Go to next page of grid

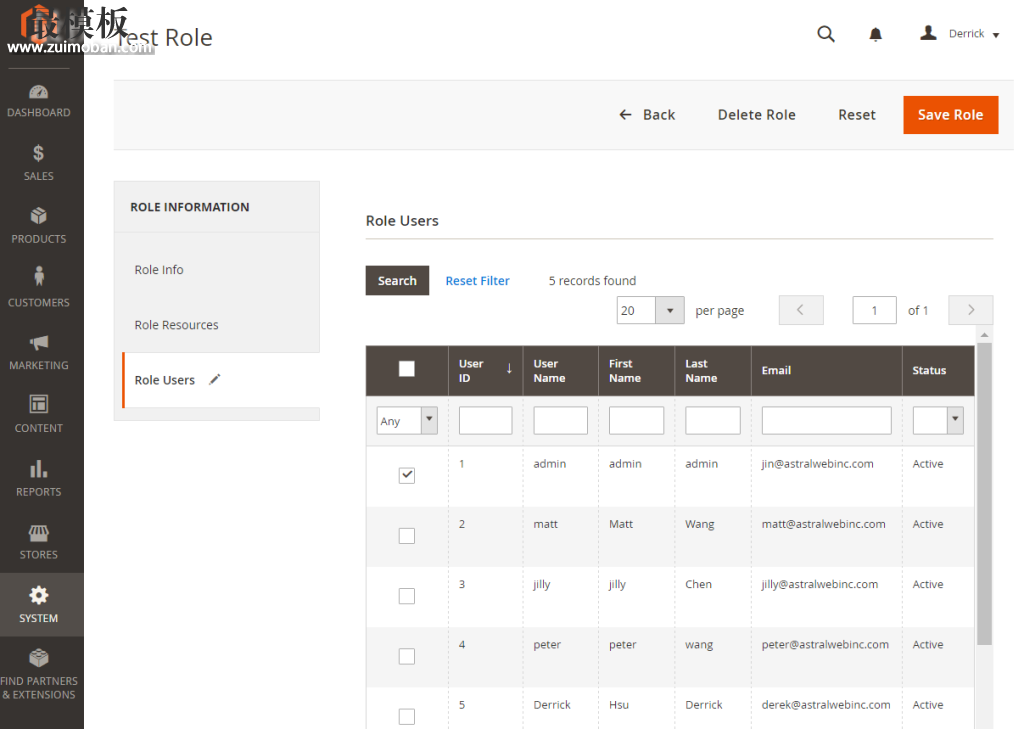click(970, 310)
